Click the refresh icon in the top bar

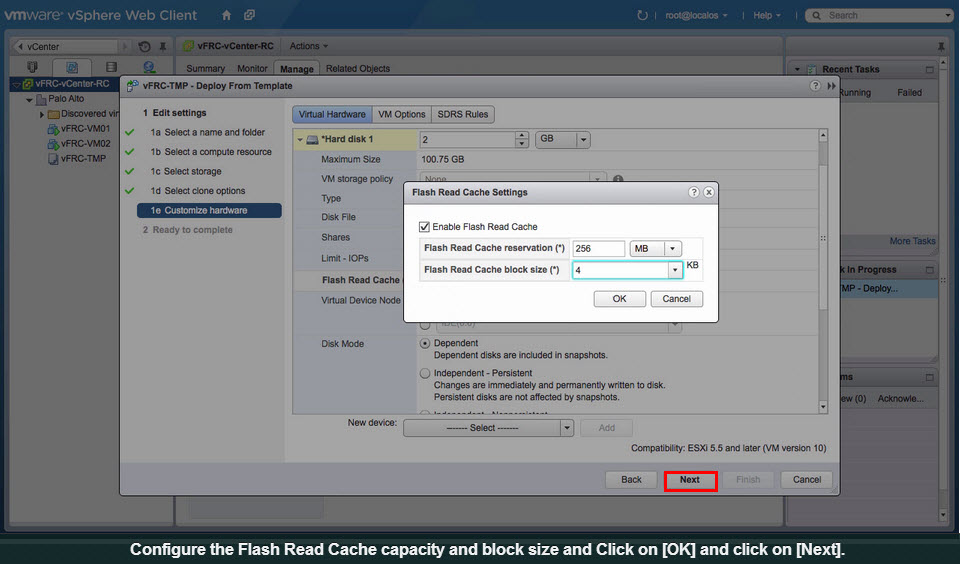tap(642, 15)
